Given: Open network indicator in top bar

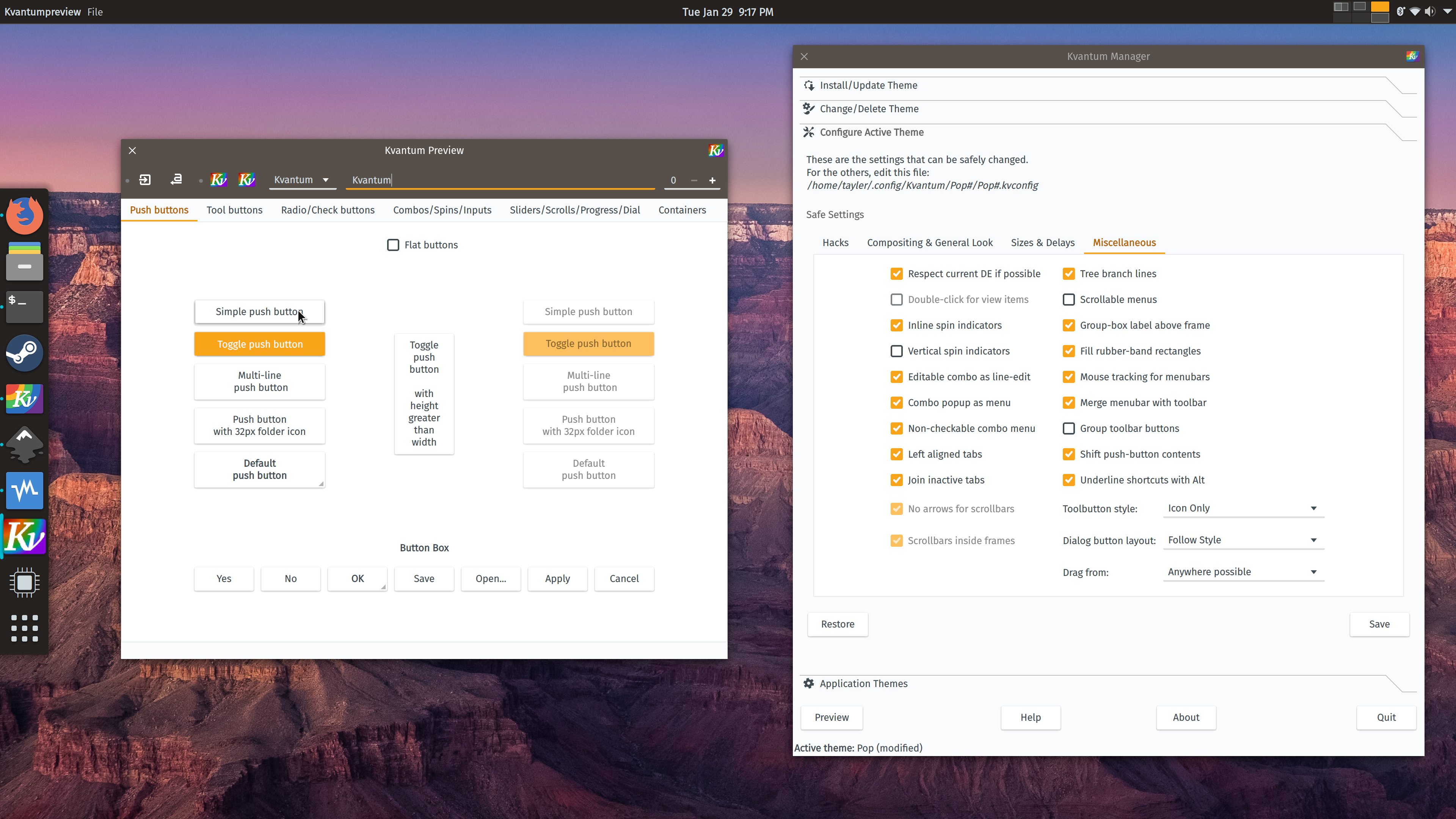Looking at the screenshot, I should point(1415,11).
